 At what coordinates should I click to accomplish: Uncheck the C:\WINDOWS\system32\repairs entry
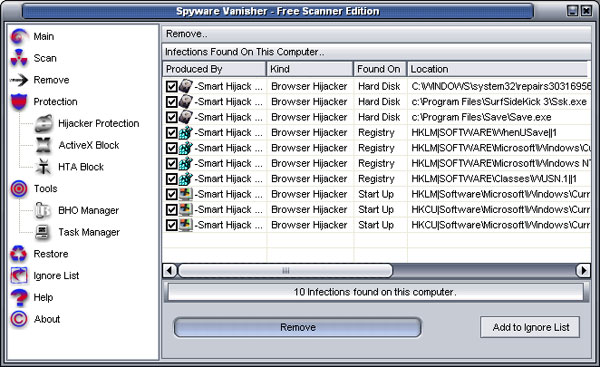[171, 86]
